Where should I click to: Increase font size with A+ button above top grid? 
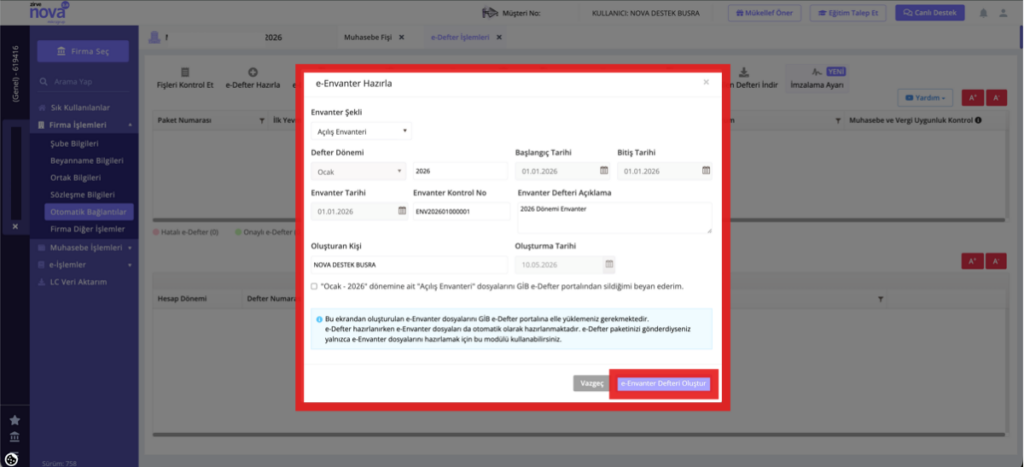[x=972, y=98]
